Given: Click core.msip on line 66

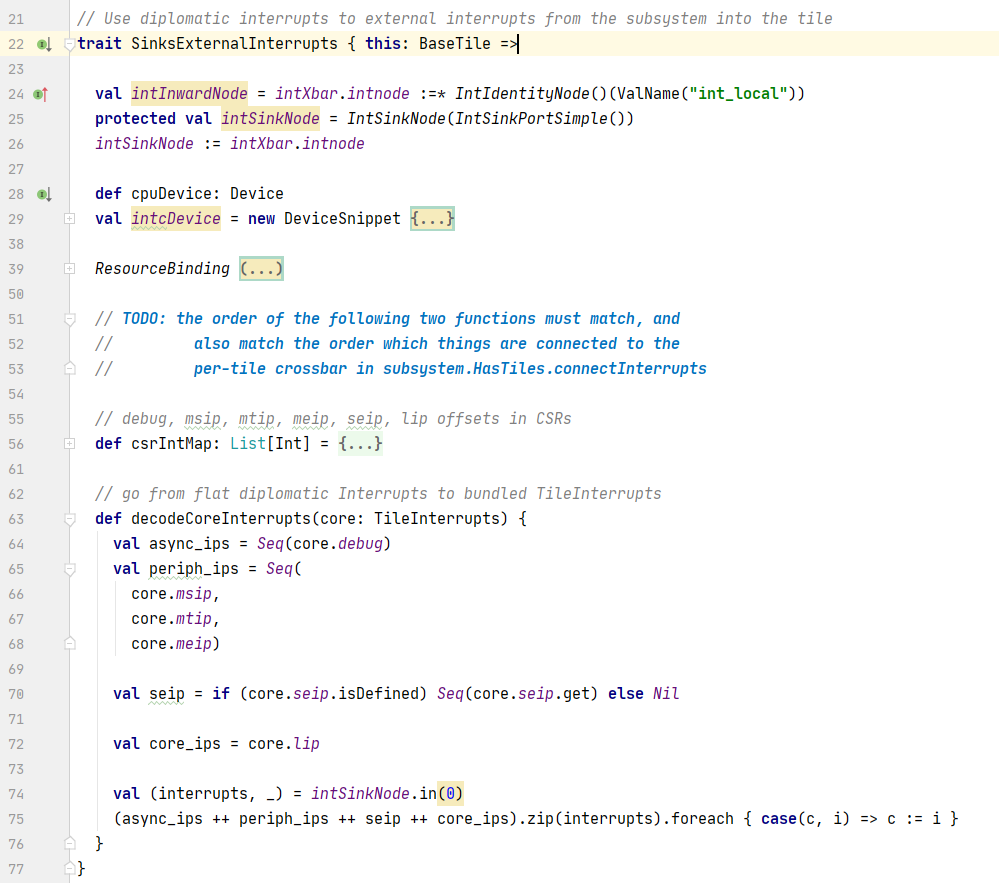Looking at the screenshot, I should pos(171,594).
